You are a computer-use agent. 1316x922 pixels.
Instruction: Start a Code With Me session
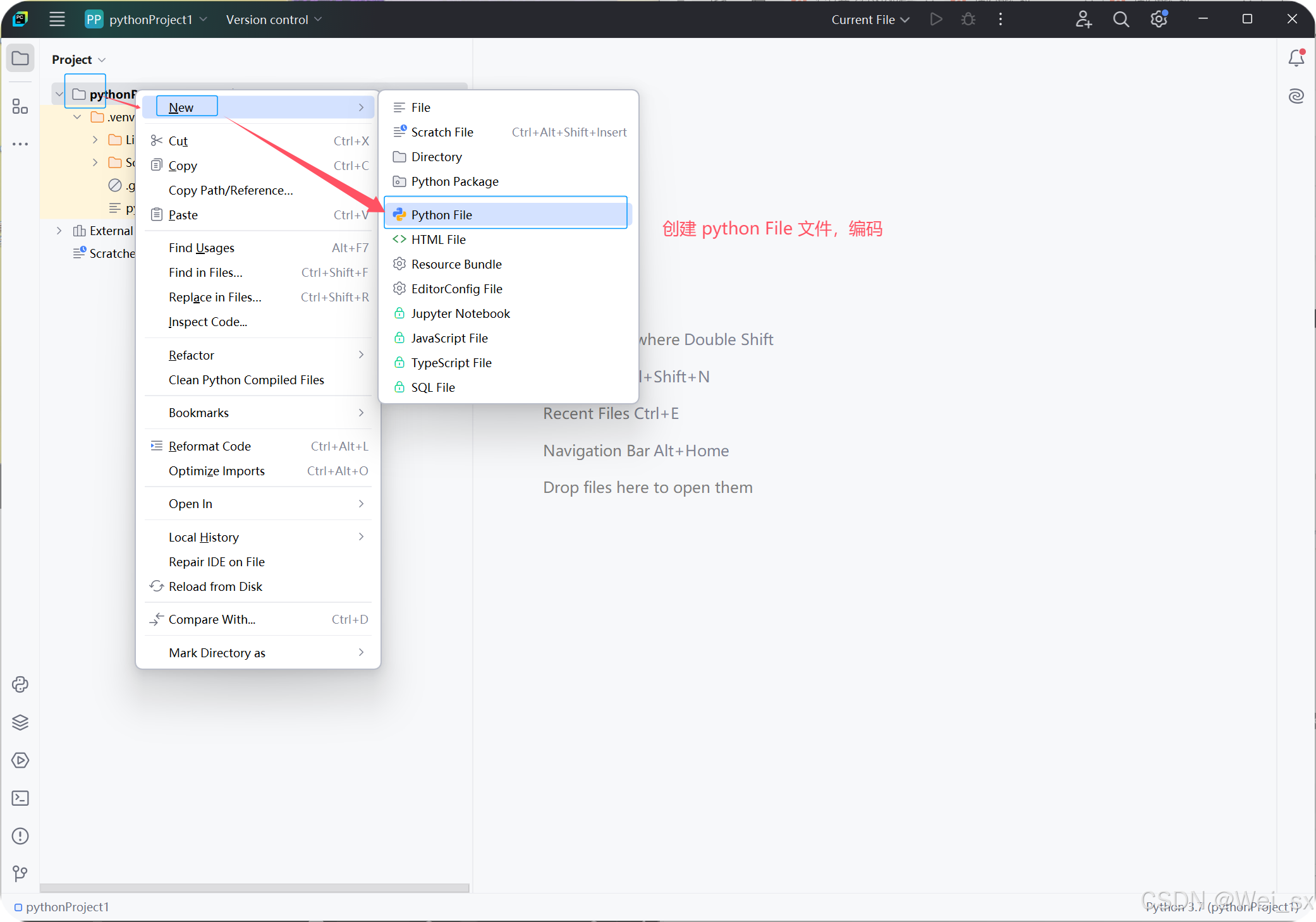[x=1083, y=19]
